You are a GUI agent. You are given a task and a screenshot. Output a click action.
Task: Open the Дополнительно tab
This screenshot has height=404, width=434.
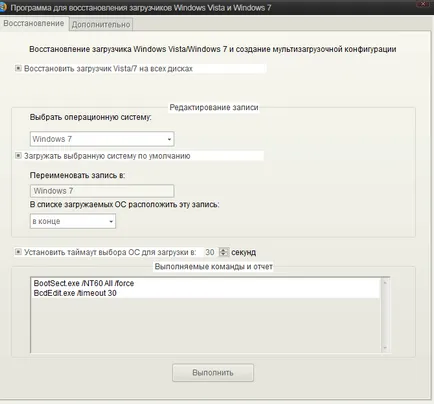(101, 25)
